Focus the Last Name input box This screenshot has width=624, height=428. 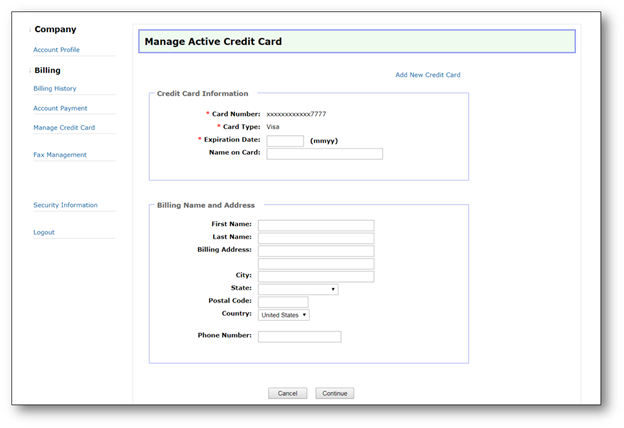point(315,238)
